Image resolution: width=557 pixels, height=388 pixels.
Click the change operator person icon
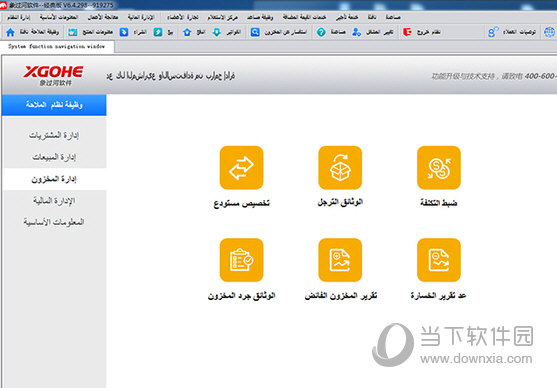pyautogui.click(x=356, y=32)
